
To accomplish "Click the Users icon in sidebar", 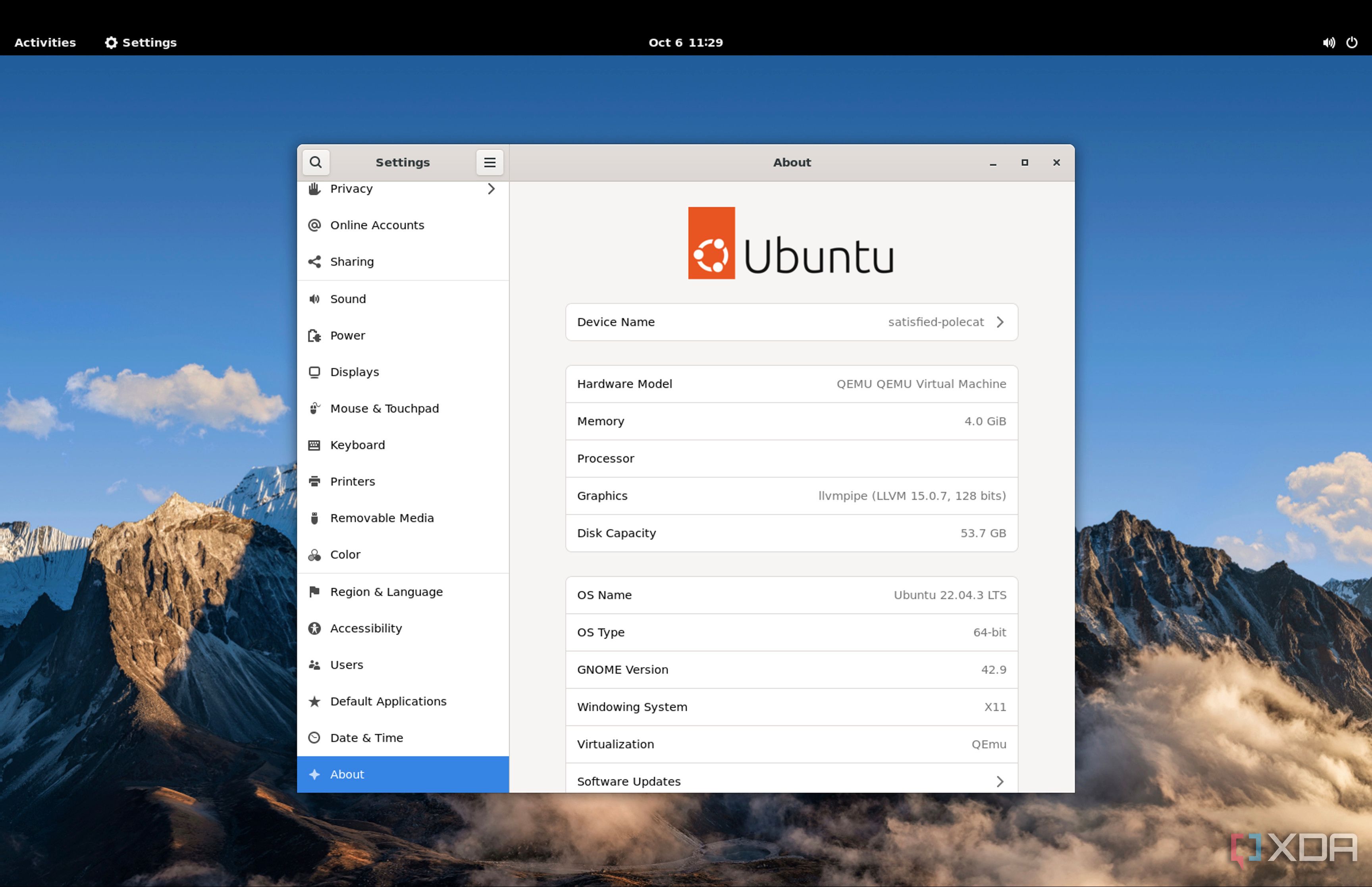I will click(314, 665).
